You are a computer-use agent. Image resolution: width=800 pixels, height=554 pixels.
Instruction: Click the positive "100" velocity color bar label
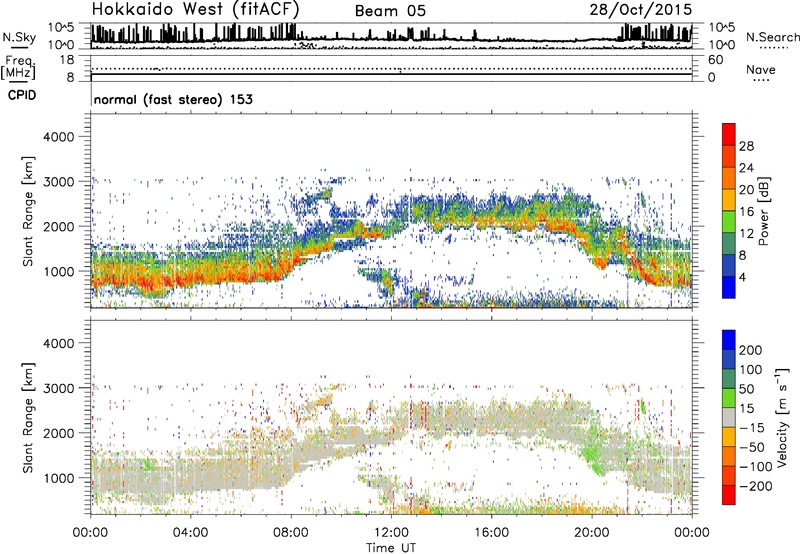click(x=751, y=370)
